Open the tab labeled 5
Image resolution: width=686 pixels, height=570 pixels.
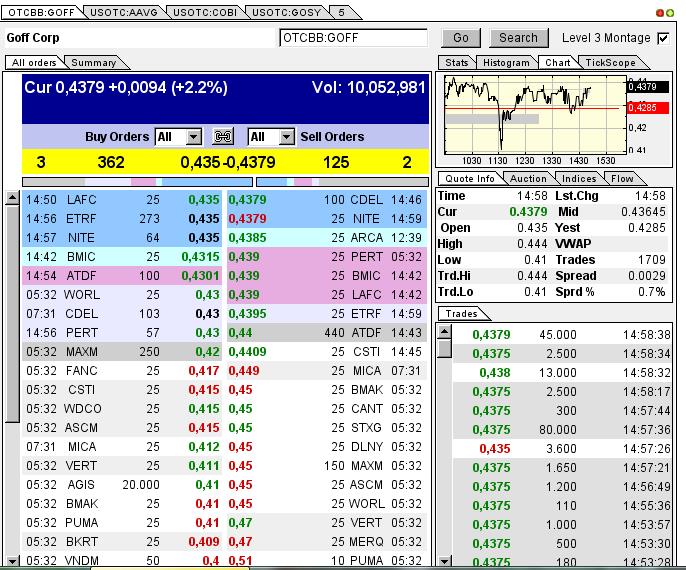coord(342,13)
